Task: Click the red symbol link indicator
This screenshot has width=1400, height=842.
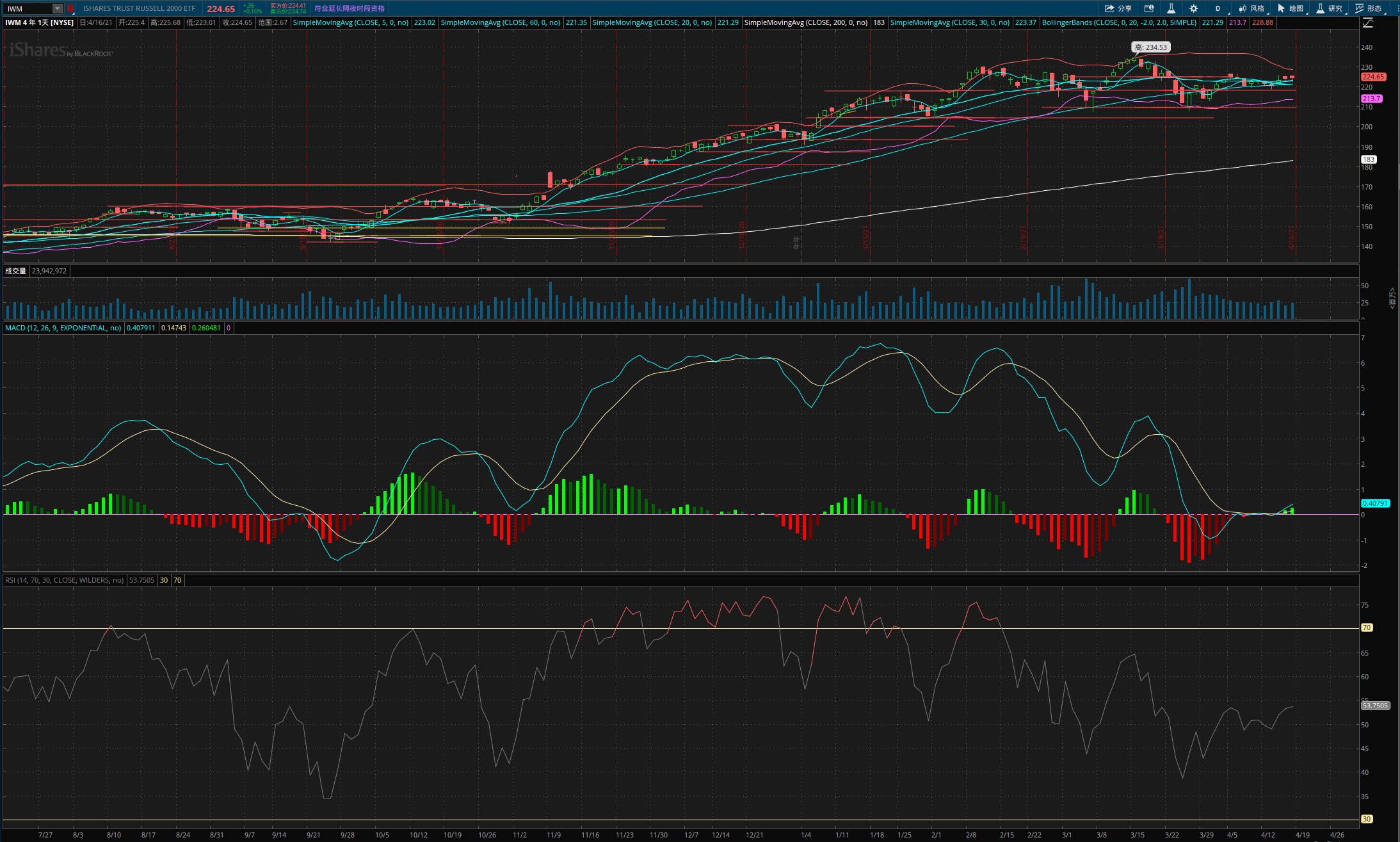Action: (x=70, y=8)
